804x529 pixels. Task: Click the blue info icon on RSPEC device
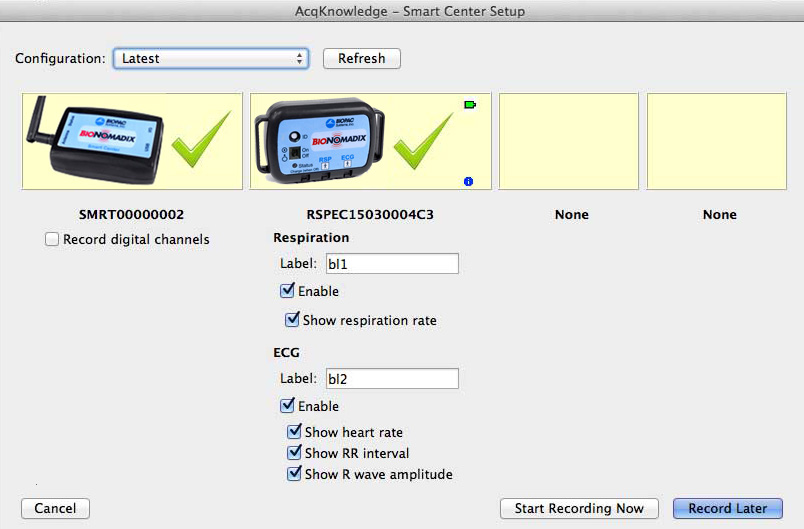(469, 181)
